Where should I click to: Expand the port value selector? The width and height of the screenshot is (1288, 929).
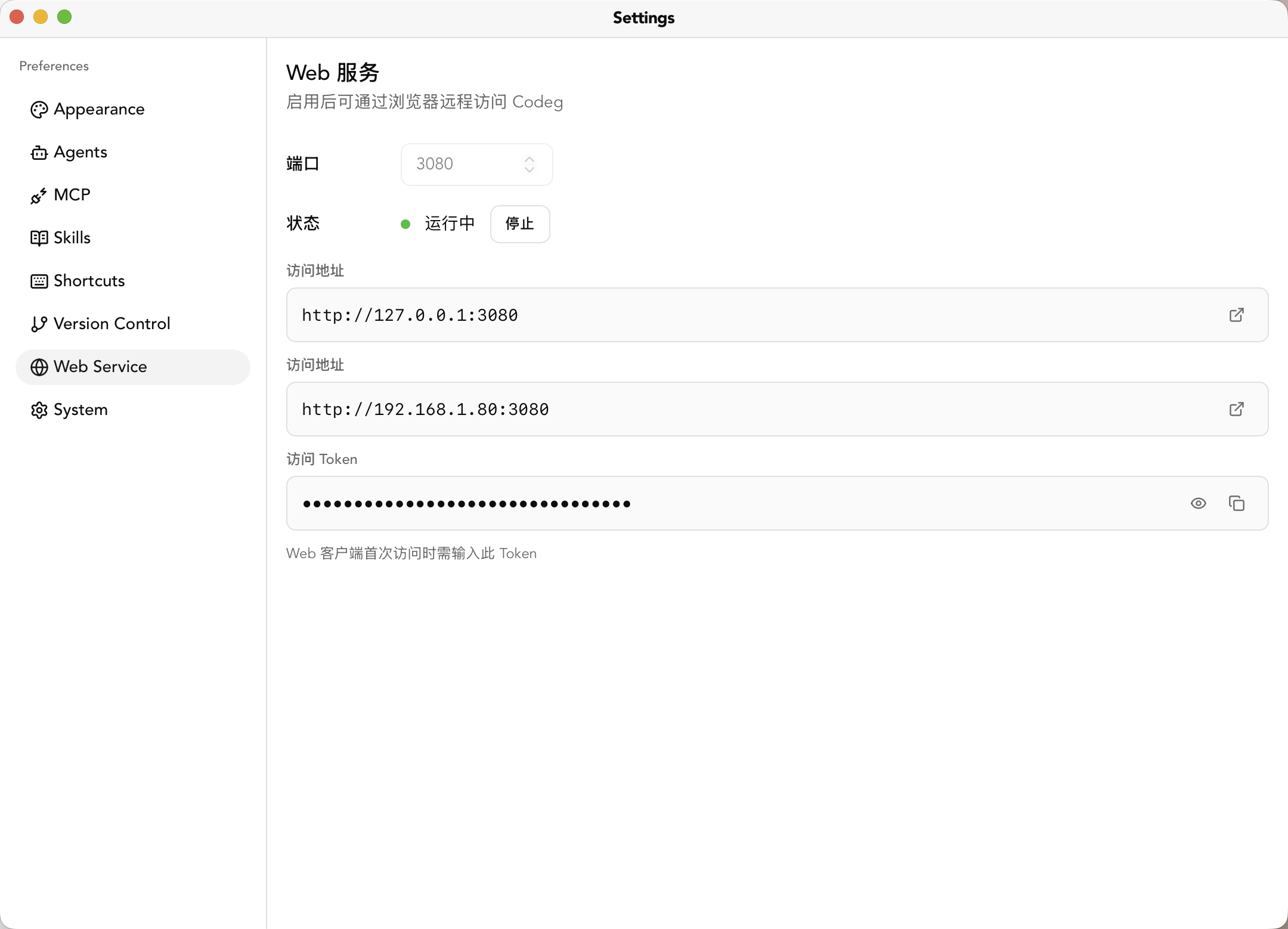pyautogui.click(x=529, y=165)
